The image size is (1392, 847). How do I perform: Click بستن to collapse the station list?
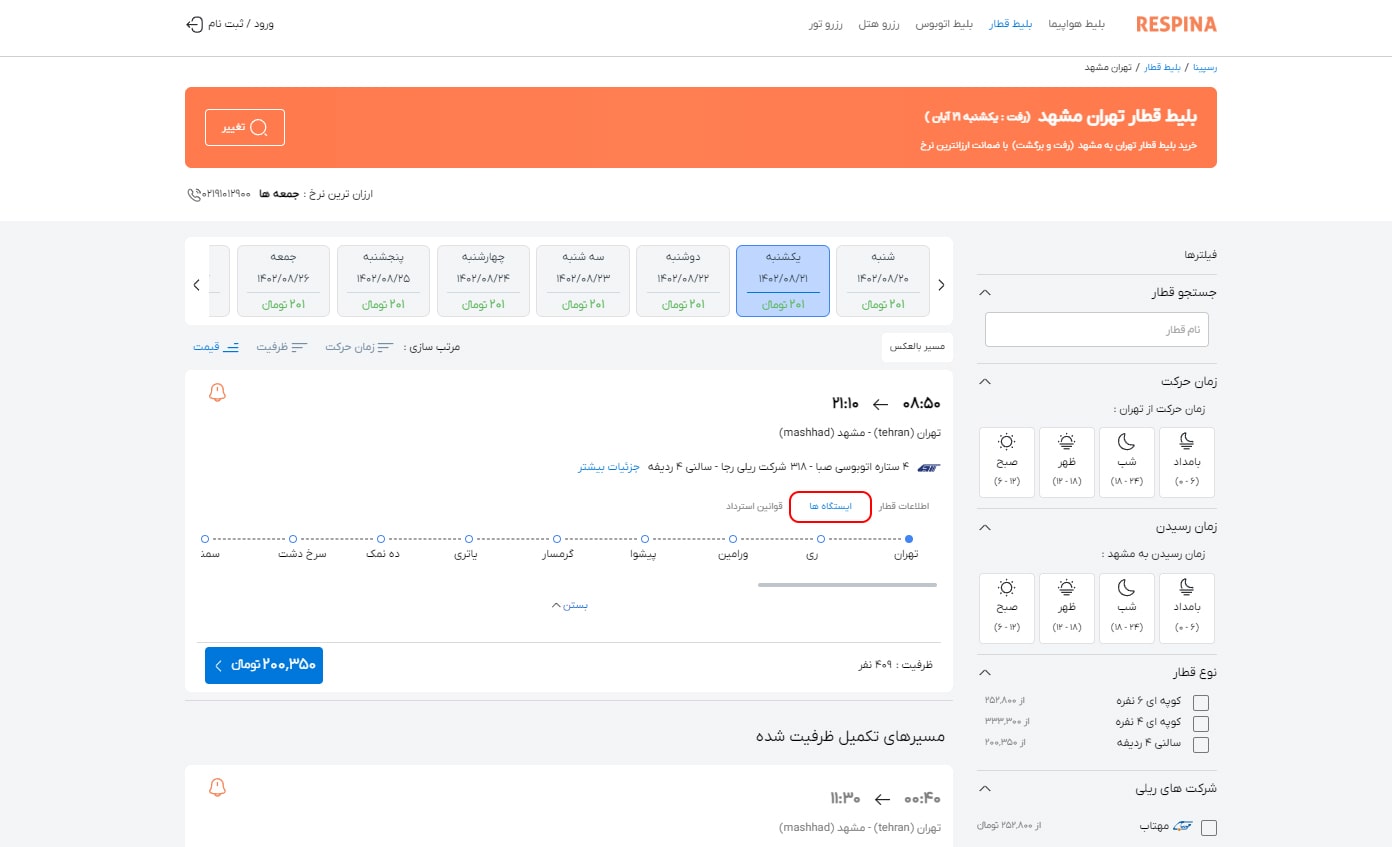[570, 604]
